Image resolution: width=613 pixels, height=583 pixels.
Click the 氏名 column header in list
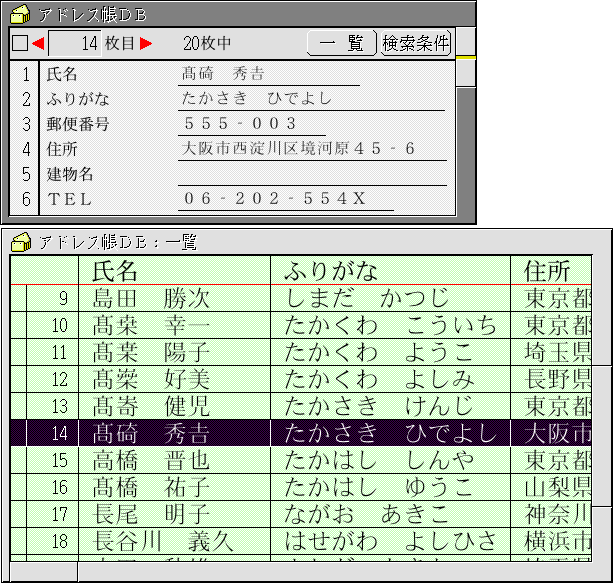(174, 270)
